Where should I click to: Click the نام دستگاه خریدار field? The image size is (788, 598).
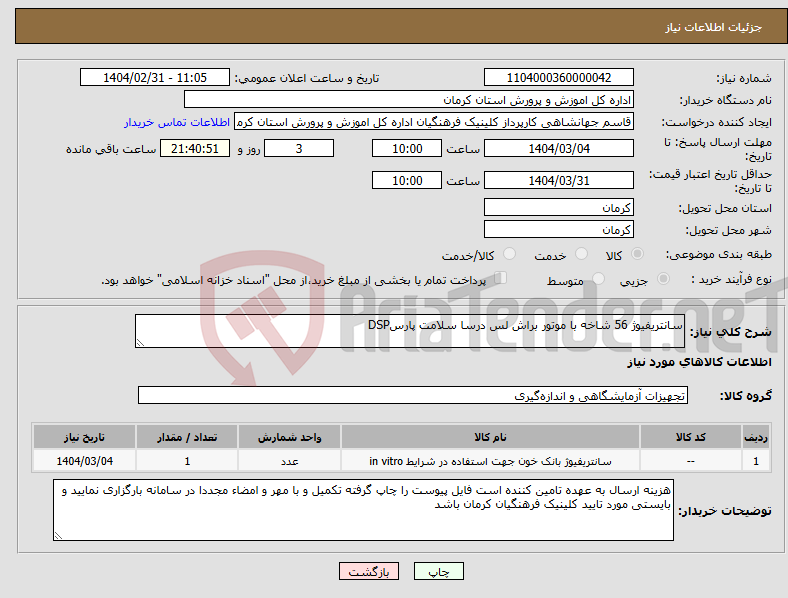pyautogui.click(x=409, y=99)
